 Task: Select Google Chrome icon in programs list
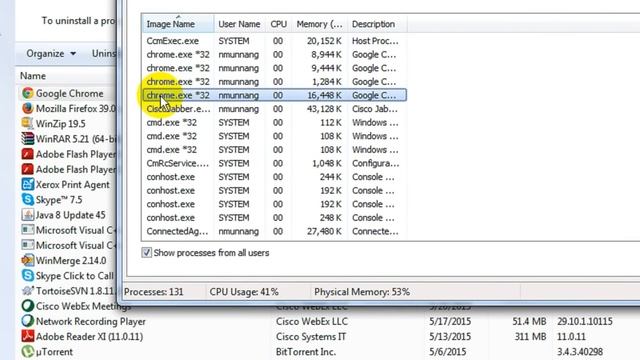tap(28, 93)
